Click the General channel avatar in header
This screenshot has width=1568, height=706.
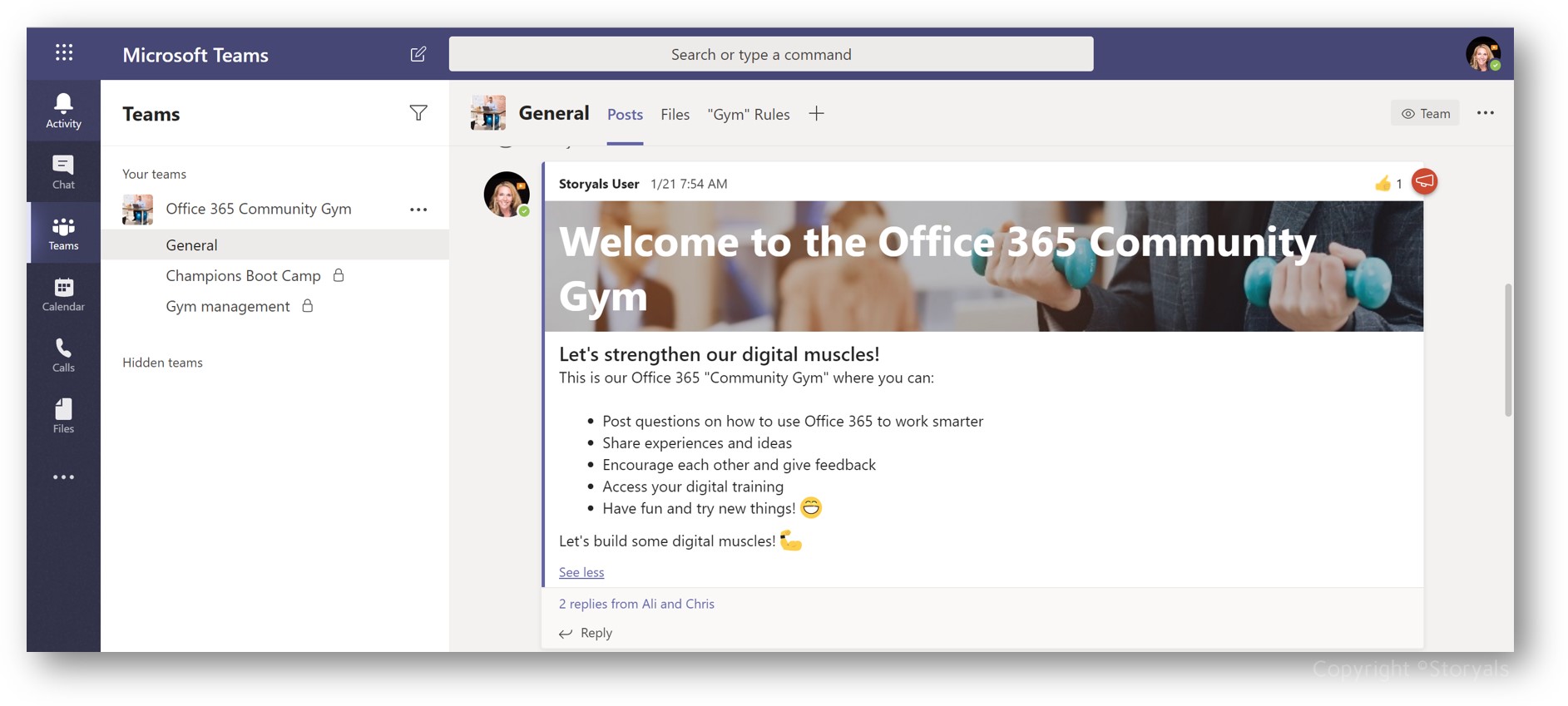(x=487, y=113)
